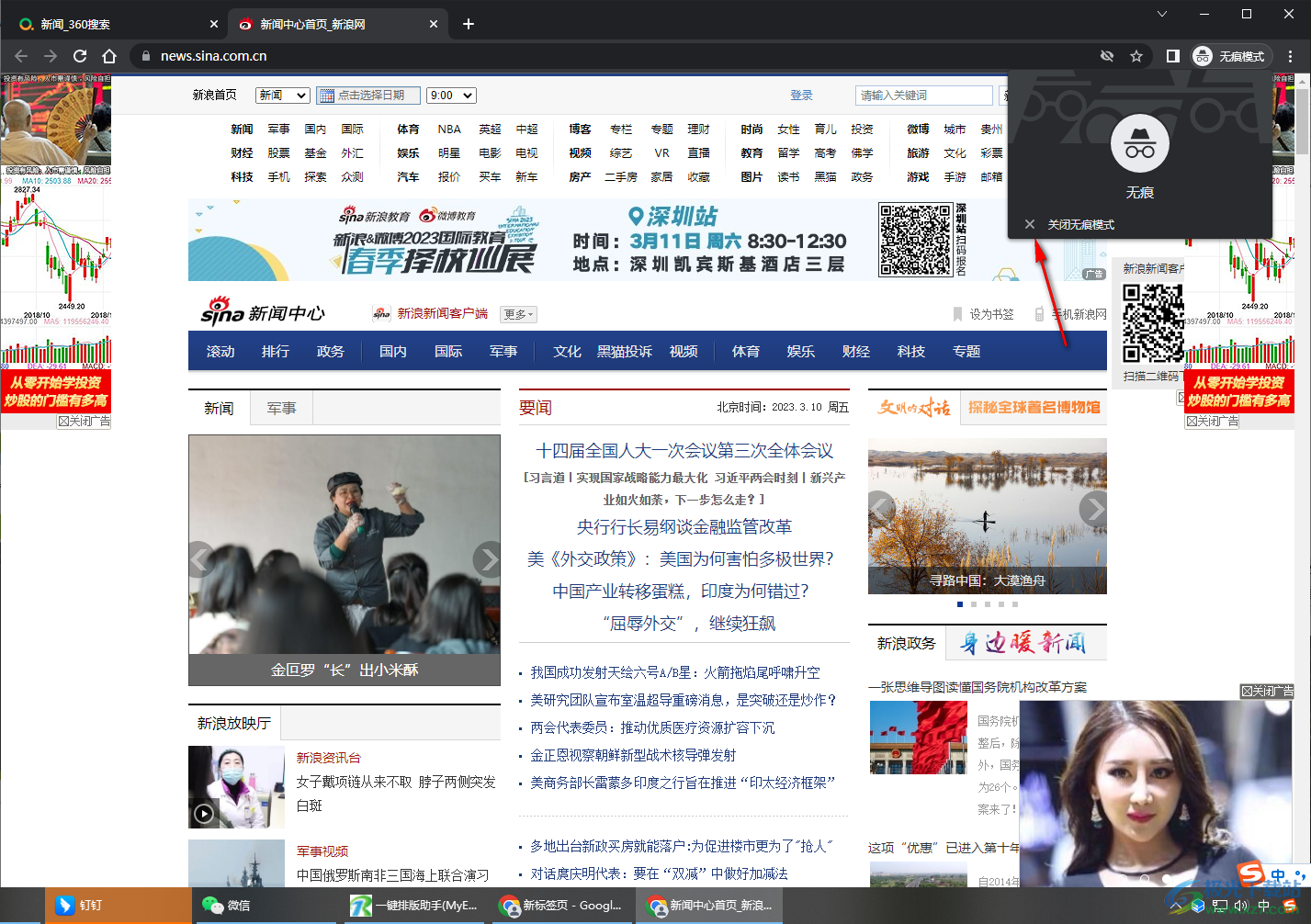Select 排行 in the blue navigation bar
The height and width of the screenshot is (924, 1311).
click(276, 352)
